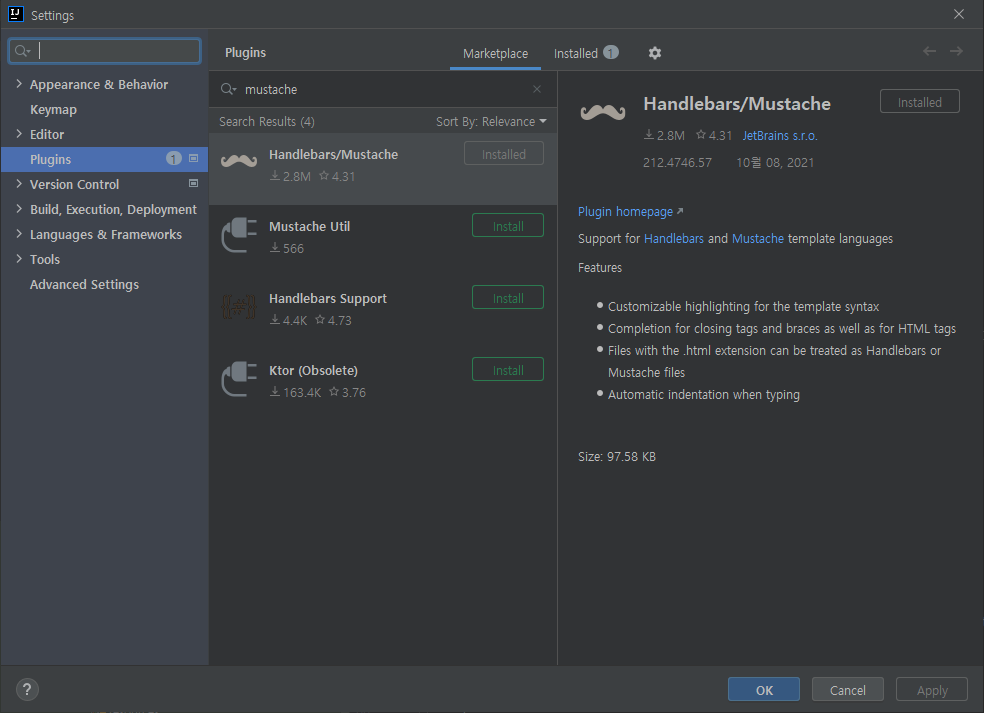Viewport: 984px width, 713px height.
Task: Switch to the Marketplace tab
Action: (x=495, y=54)
